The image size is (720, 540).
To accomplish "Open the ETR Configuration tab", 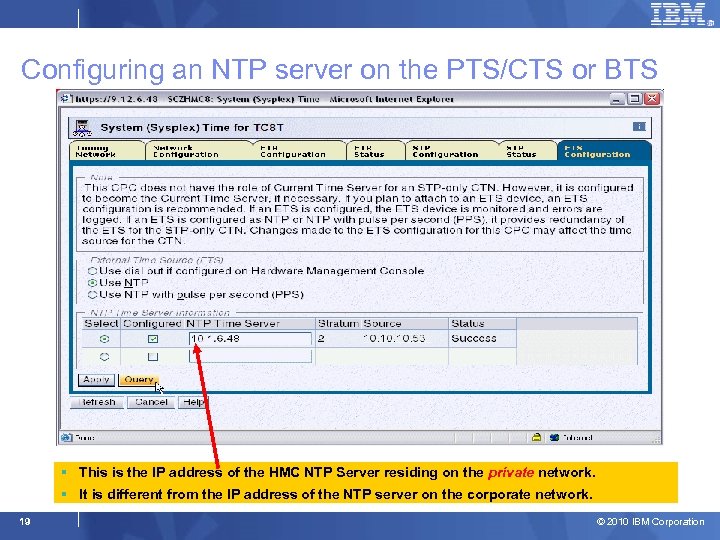I will click(x=299, y=151).
